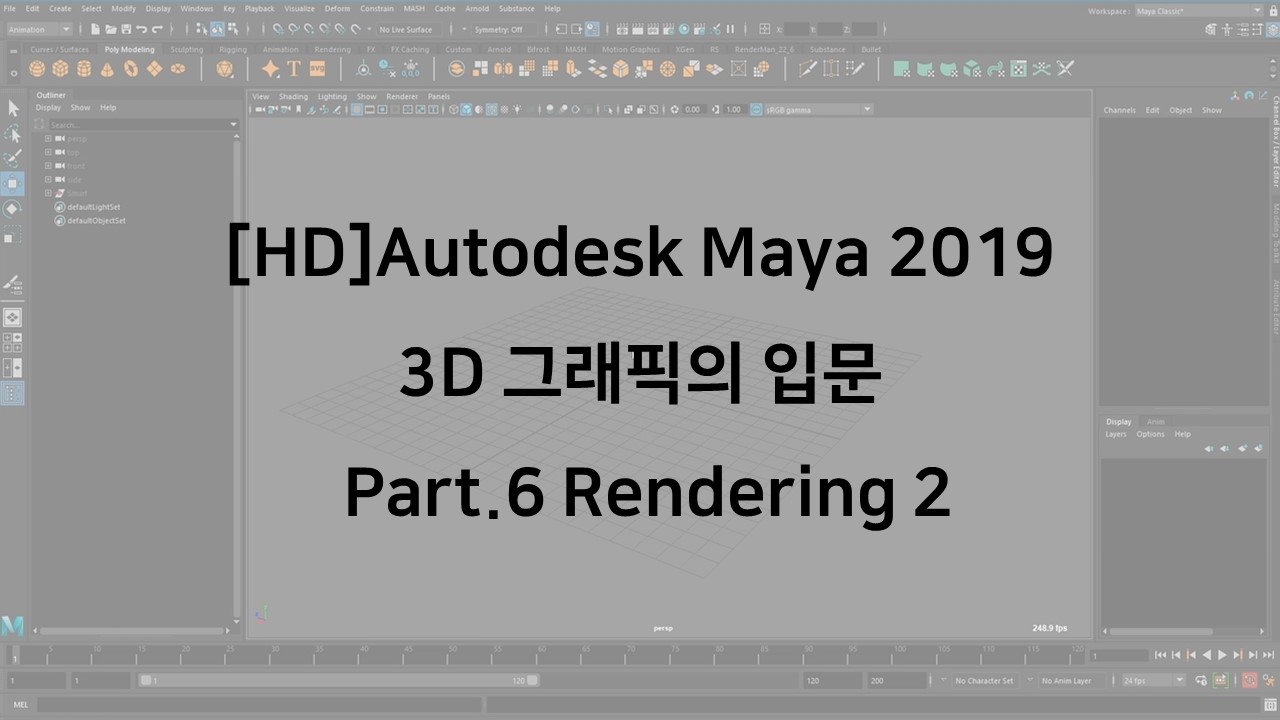The image size is (1280, 720).
Task: Click the Play backwards button
Action: [x=1207, y=655]
